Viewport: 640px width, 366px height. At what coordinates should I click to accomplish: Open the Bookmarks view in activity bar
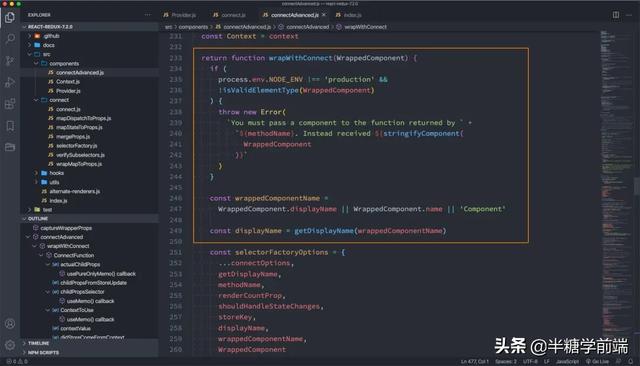[10, 126]
